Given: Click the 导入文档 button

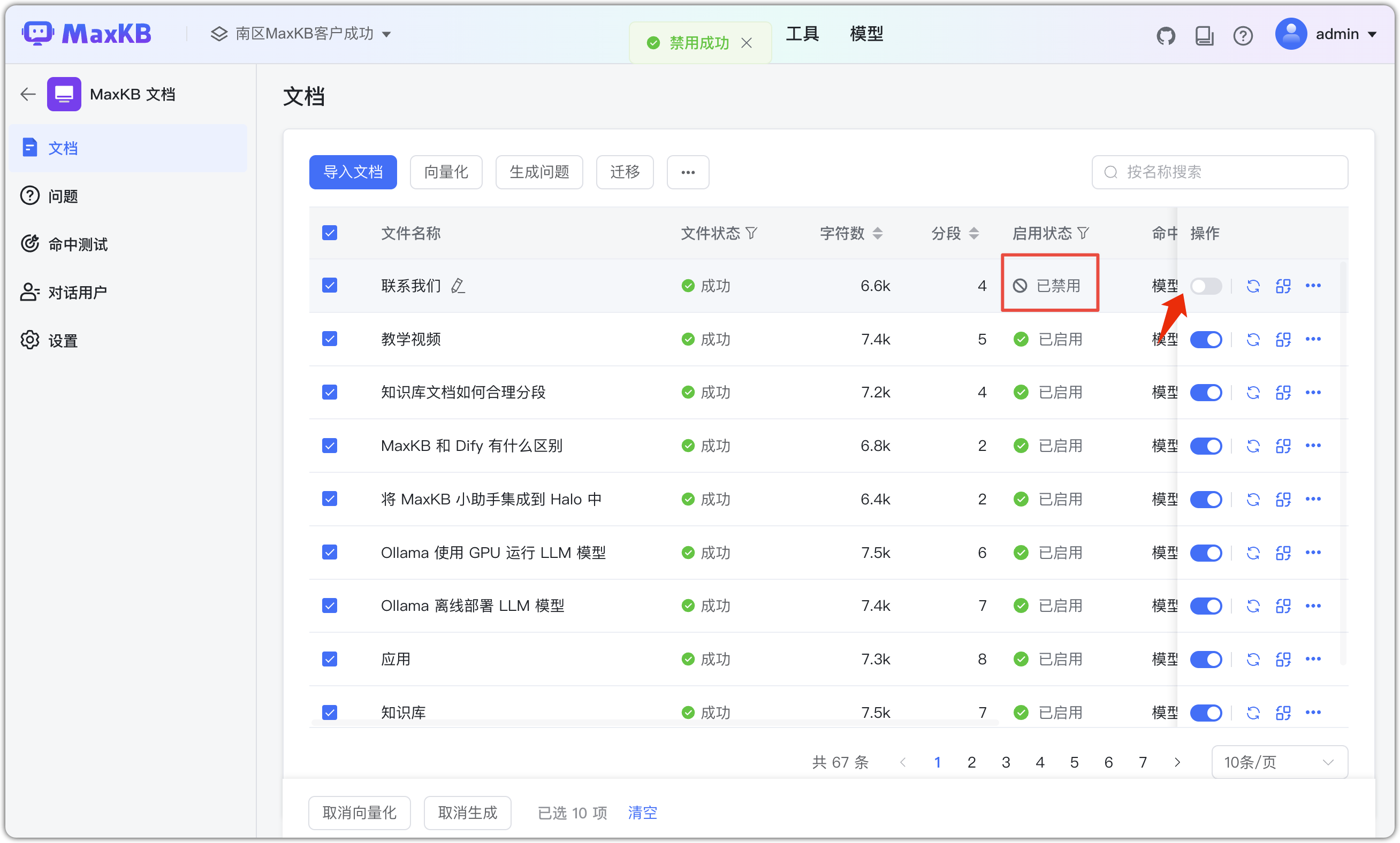Looking at the screenshot, I should 353,172.
